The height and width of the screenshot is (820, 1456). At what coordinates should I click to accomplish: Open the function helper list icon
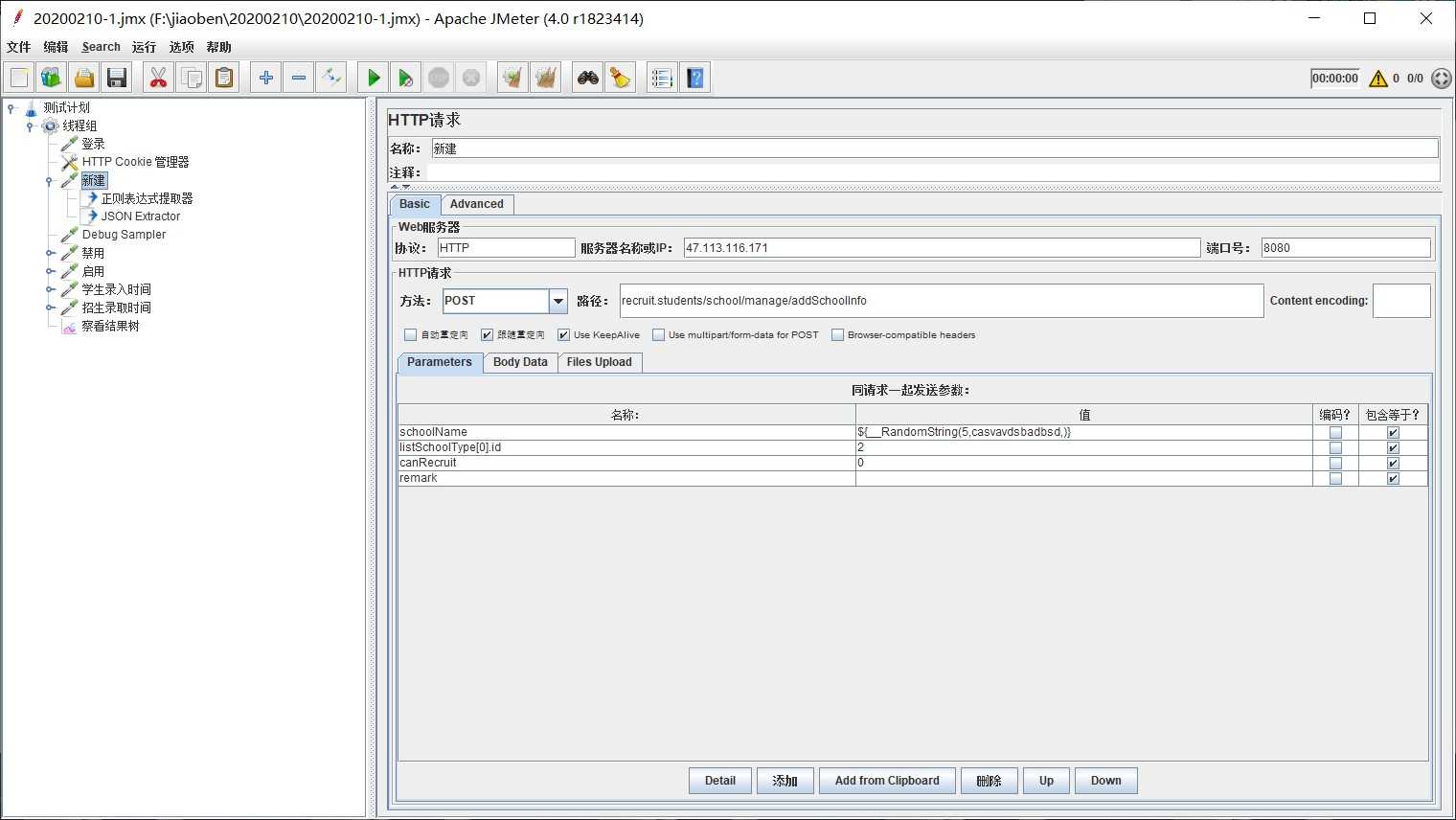pyautogui.click(x=662, y=78)
